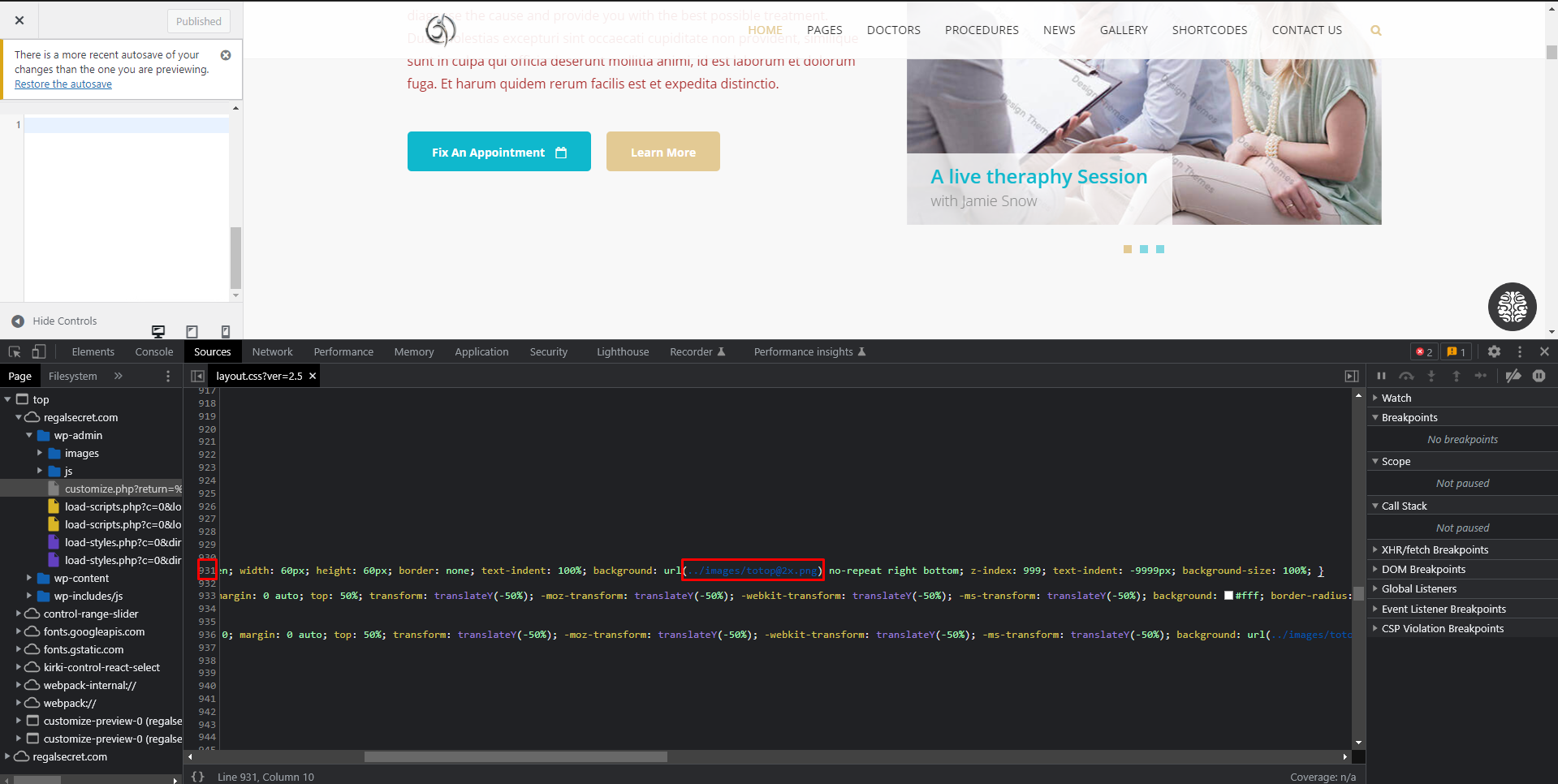Switch preview to desktop device
Viewport: 1558px width, 784px height.
(158, 331)
